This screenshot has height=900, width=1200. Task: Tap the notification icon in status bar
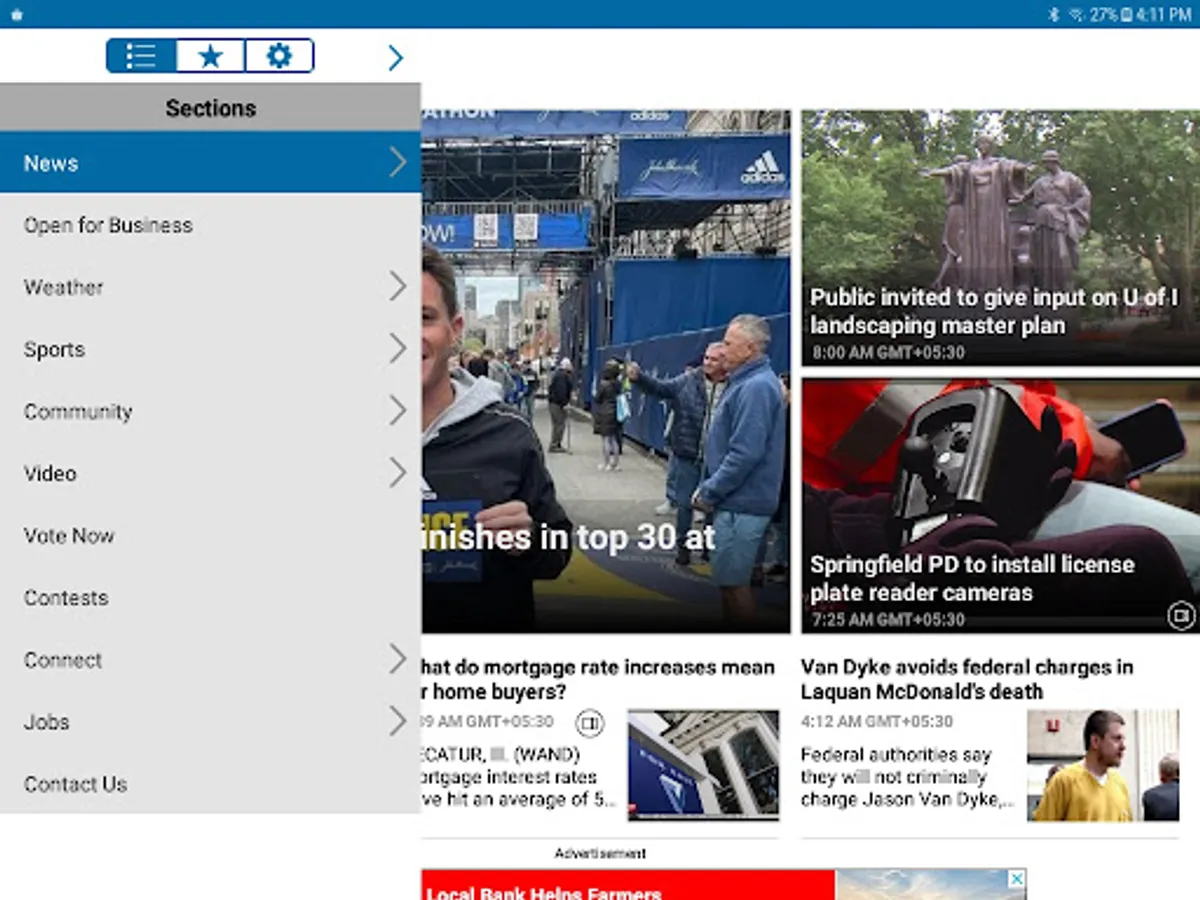(16, 15)
